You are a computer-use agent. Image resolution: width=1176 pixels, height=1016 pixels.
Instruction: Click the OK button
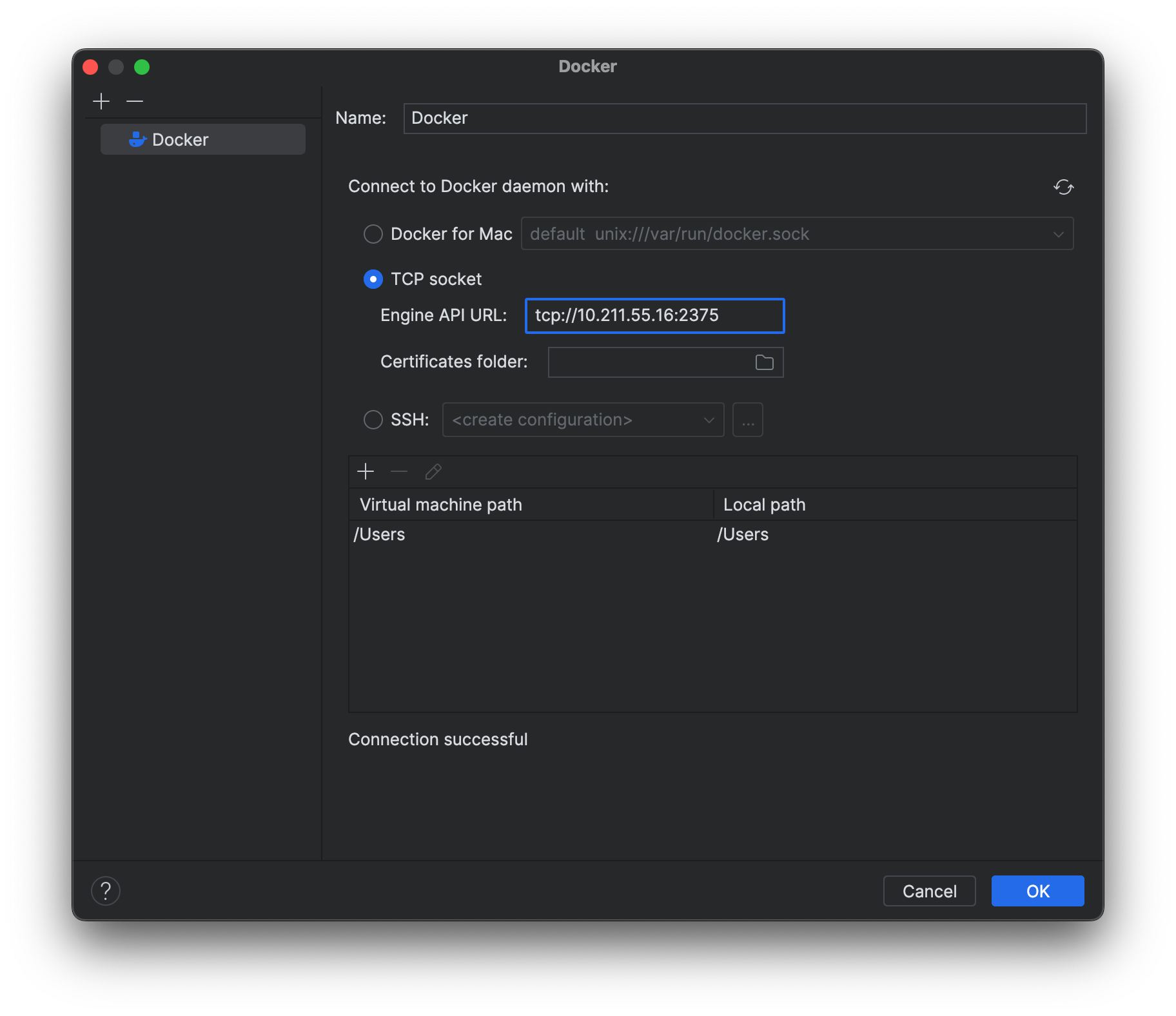(x=1037, y=891)
